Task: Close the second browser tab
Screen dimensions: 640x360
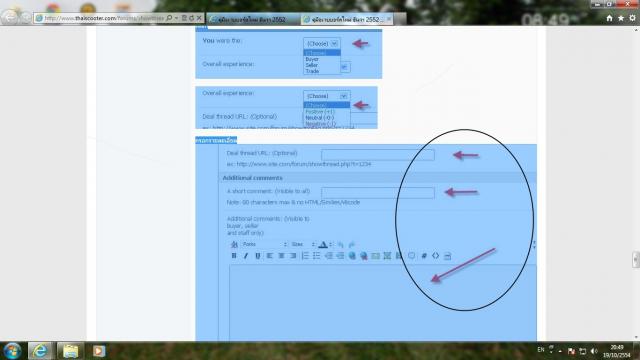Action: pos(389,19)
